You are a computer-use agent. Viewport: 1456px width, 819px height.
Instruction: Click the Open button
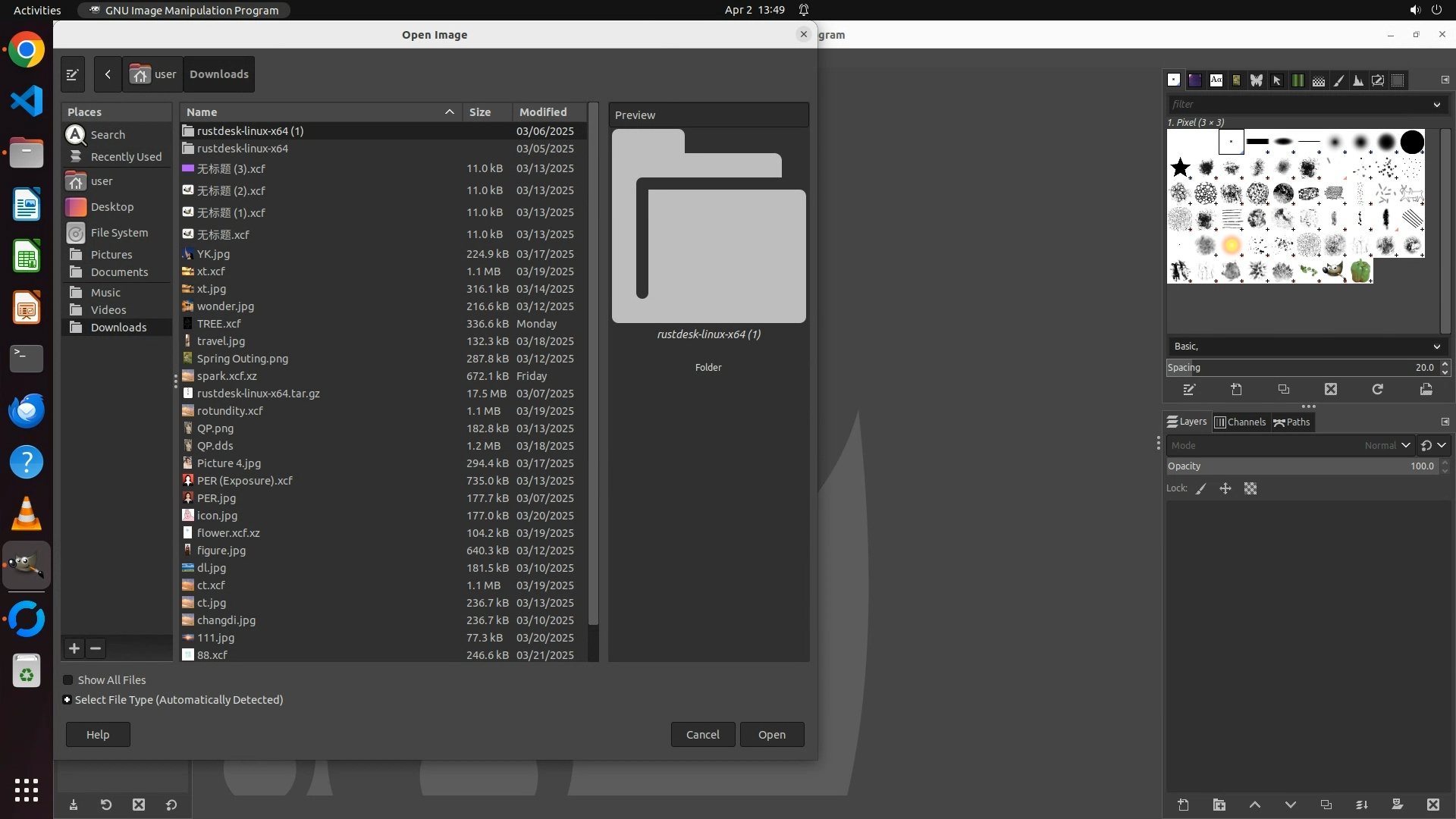771,734
